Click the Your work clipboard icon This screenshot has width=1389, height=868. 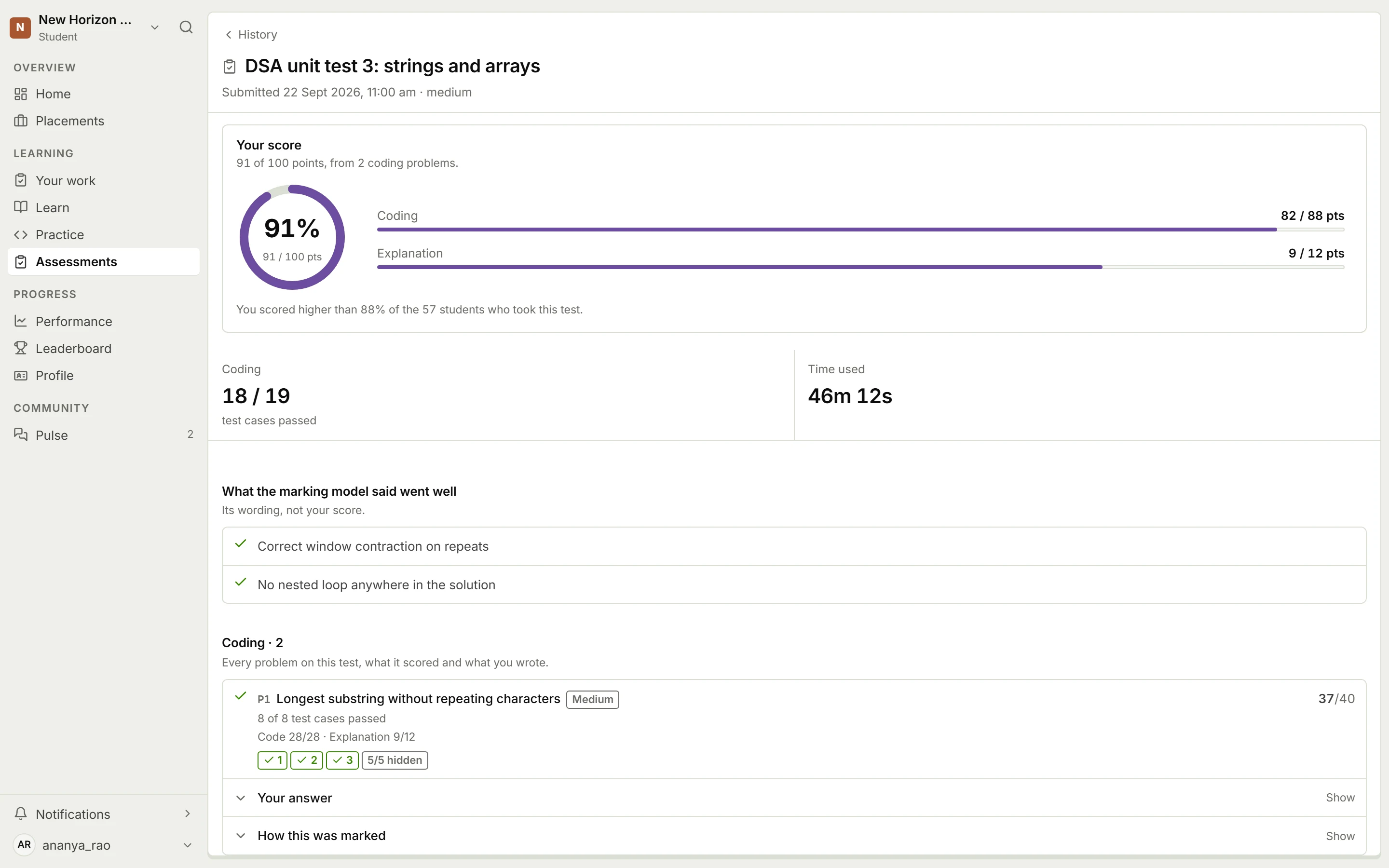(x=21, y=180)
